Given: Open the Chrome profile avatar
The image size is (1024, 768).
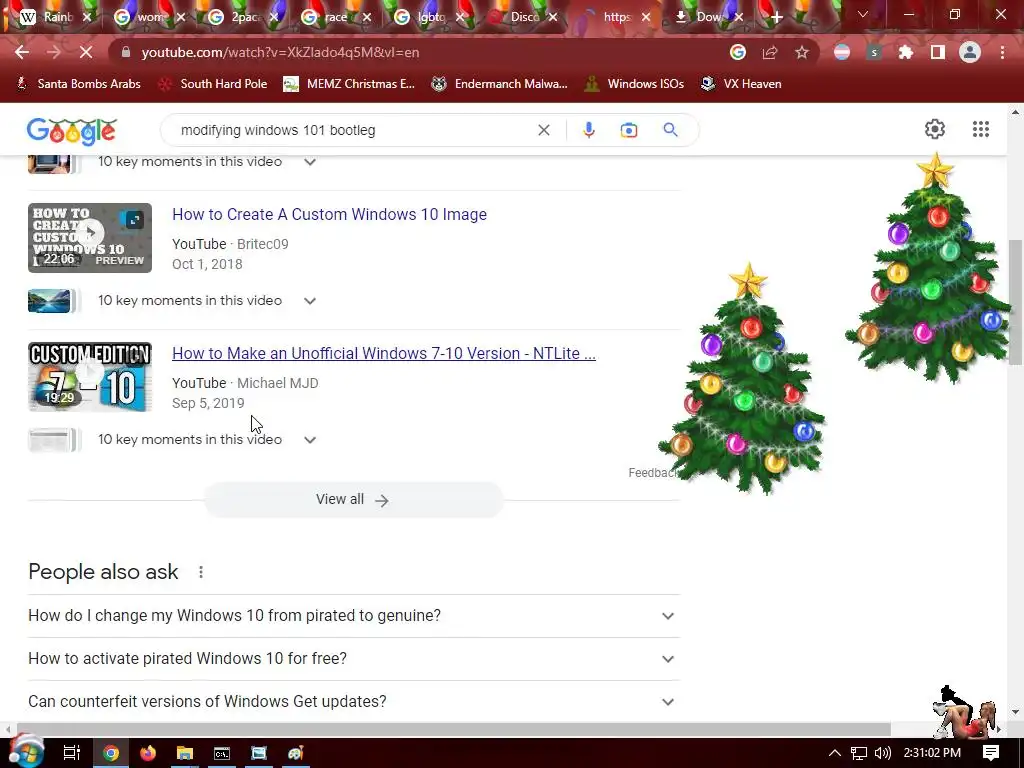Looking at the screenshot, I should point(970,52).
